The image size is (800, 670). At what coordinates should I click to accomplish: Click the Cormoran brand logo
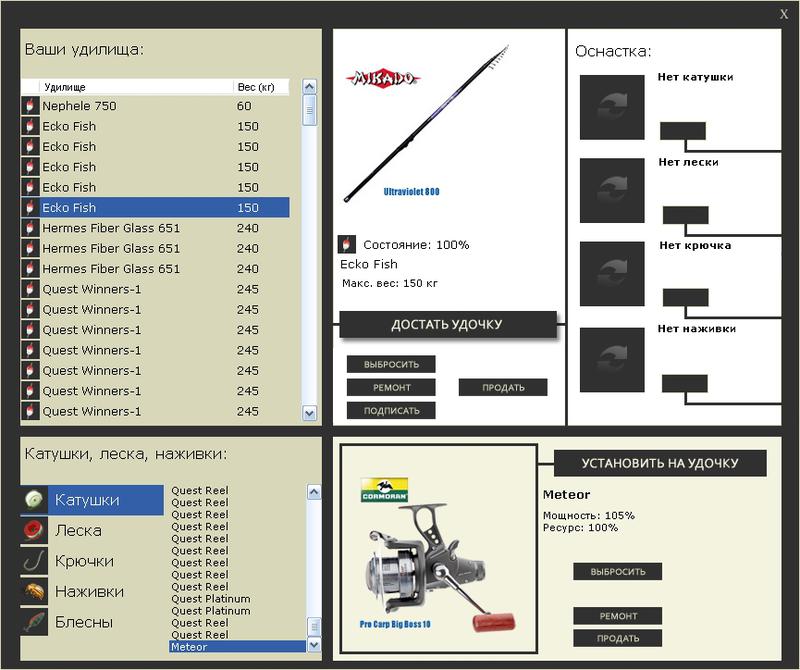[x=384, y=490]
